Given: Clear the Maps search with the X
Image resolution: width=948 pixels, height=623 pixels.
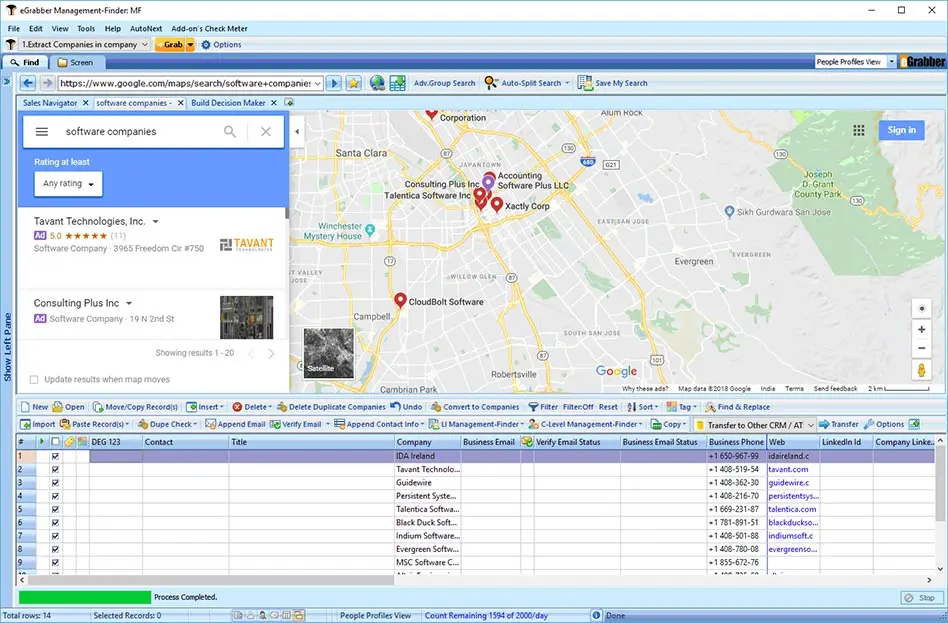Looking at the screenshot, I should pos(265,131).
